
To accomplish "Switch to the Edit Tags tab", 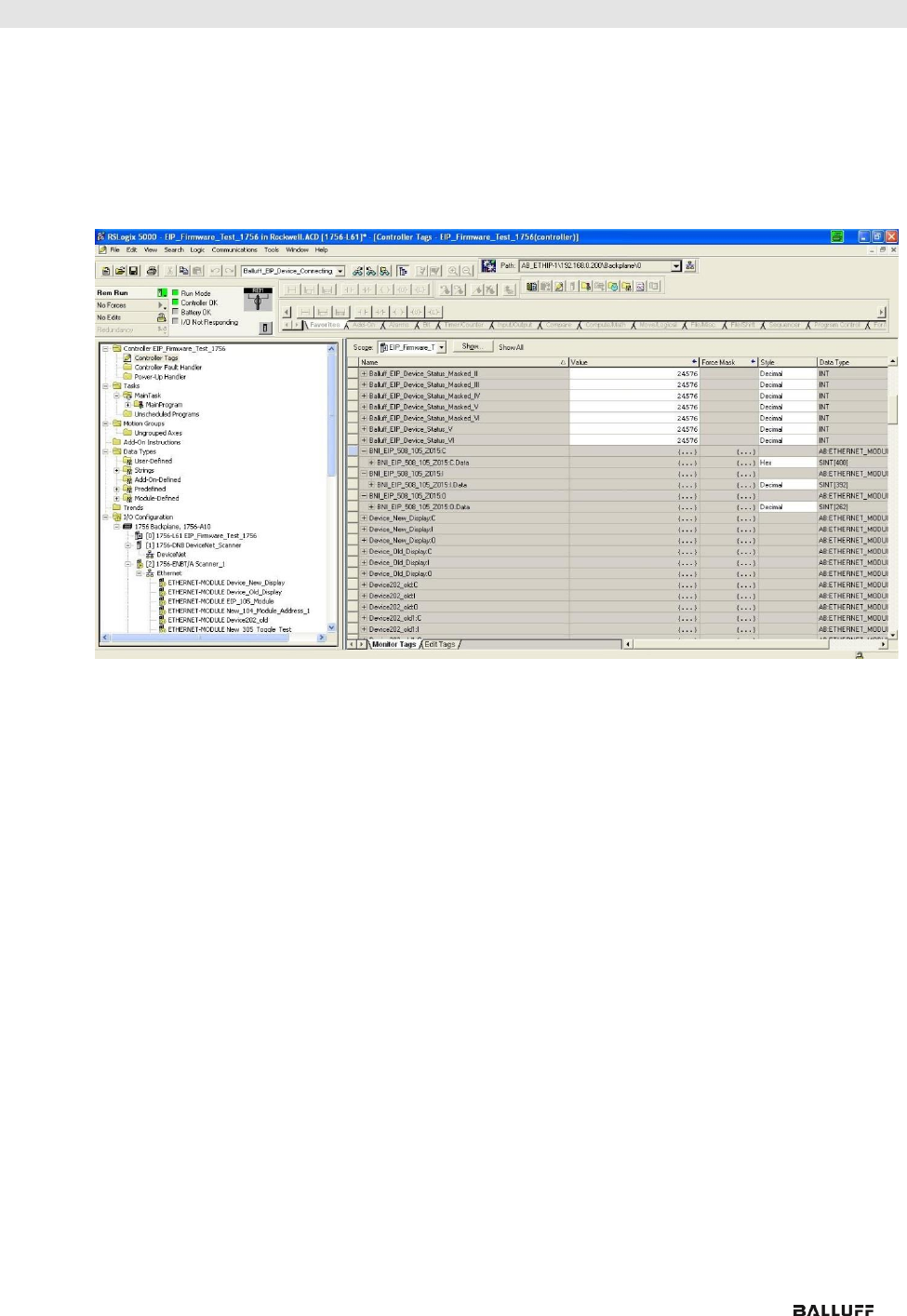I will (x=440, y=644).
